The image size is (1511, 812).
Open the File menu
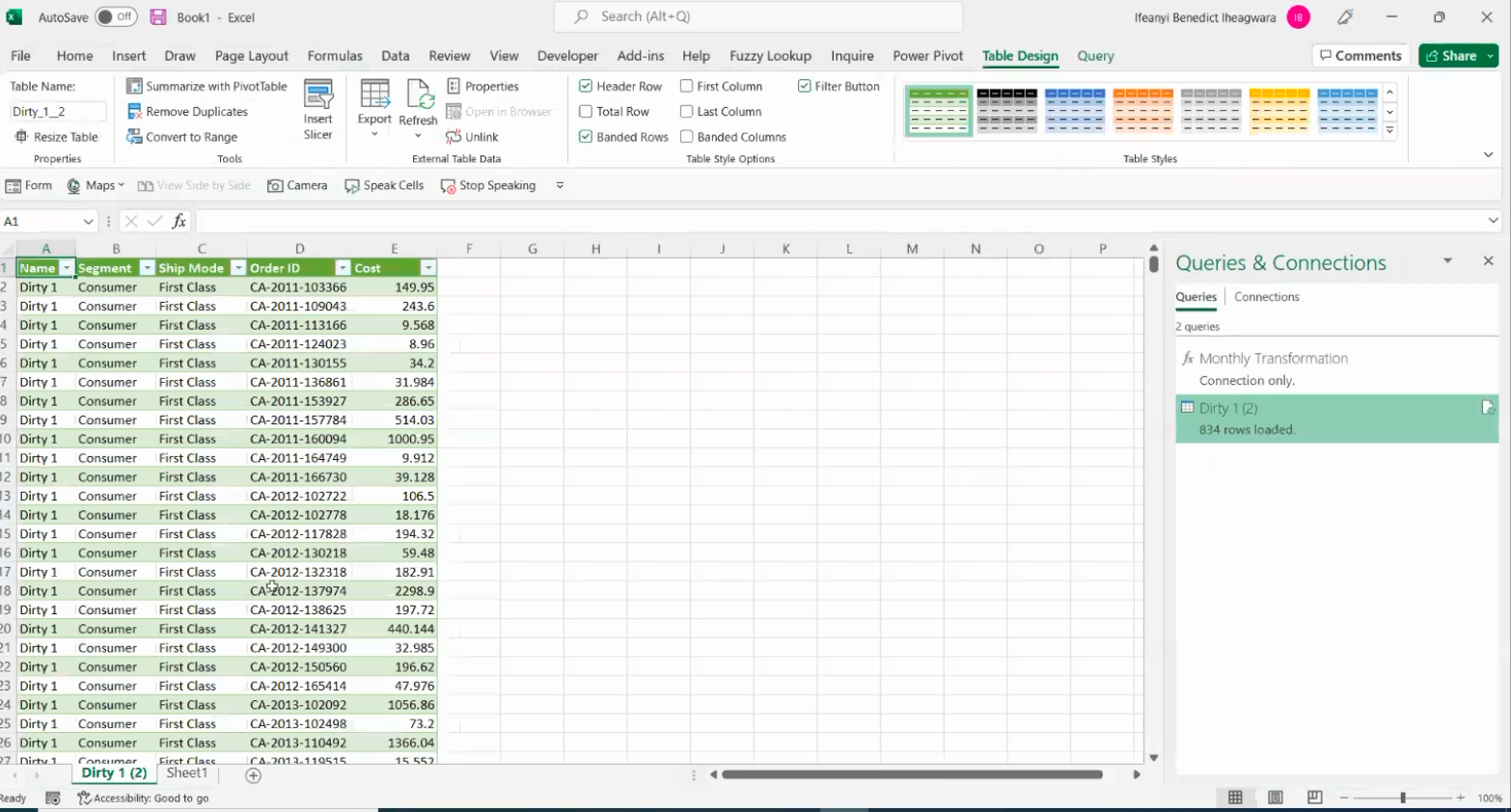click(20, 56)
